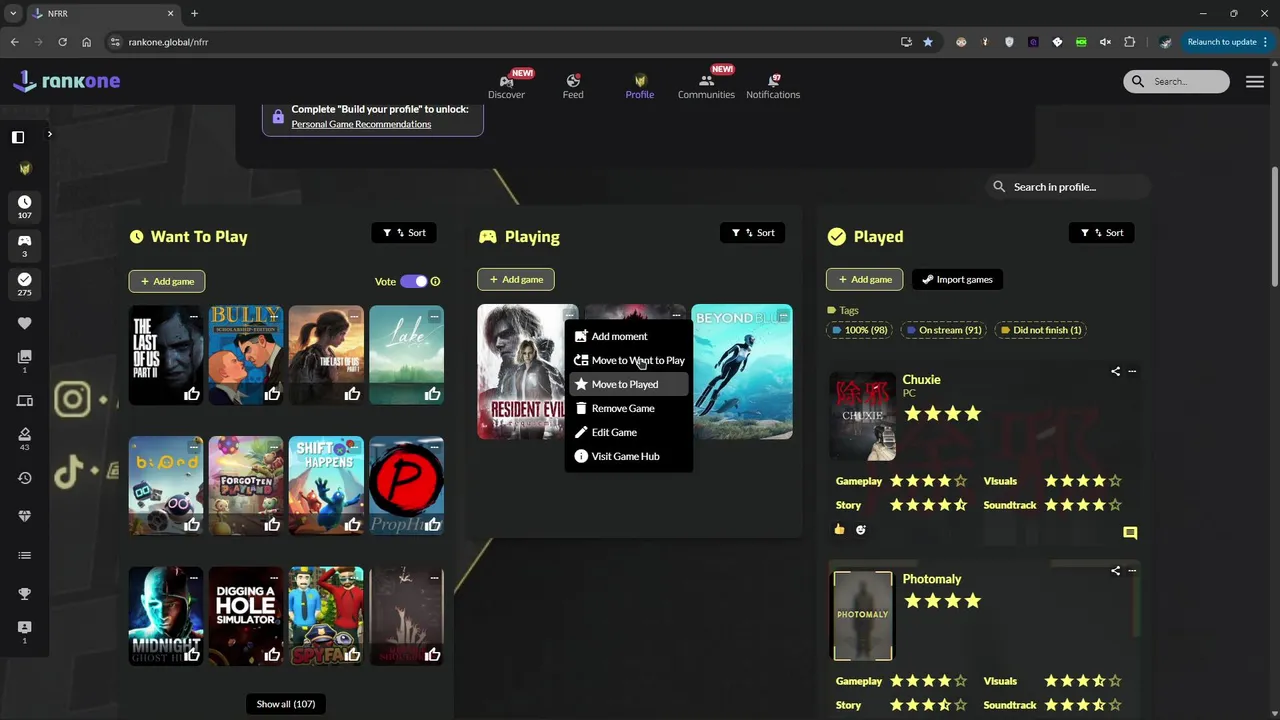Open Personal Game Recommendations link
Screen dimensions: 1280x720
[361, 124]
